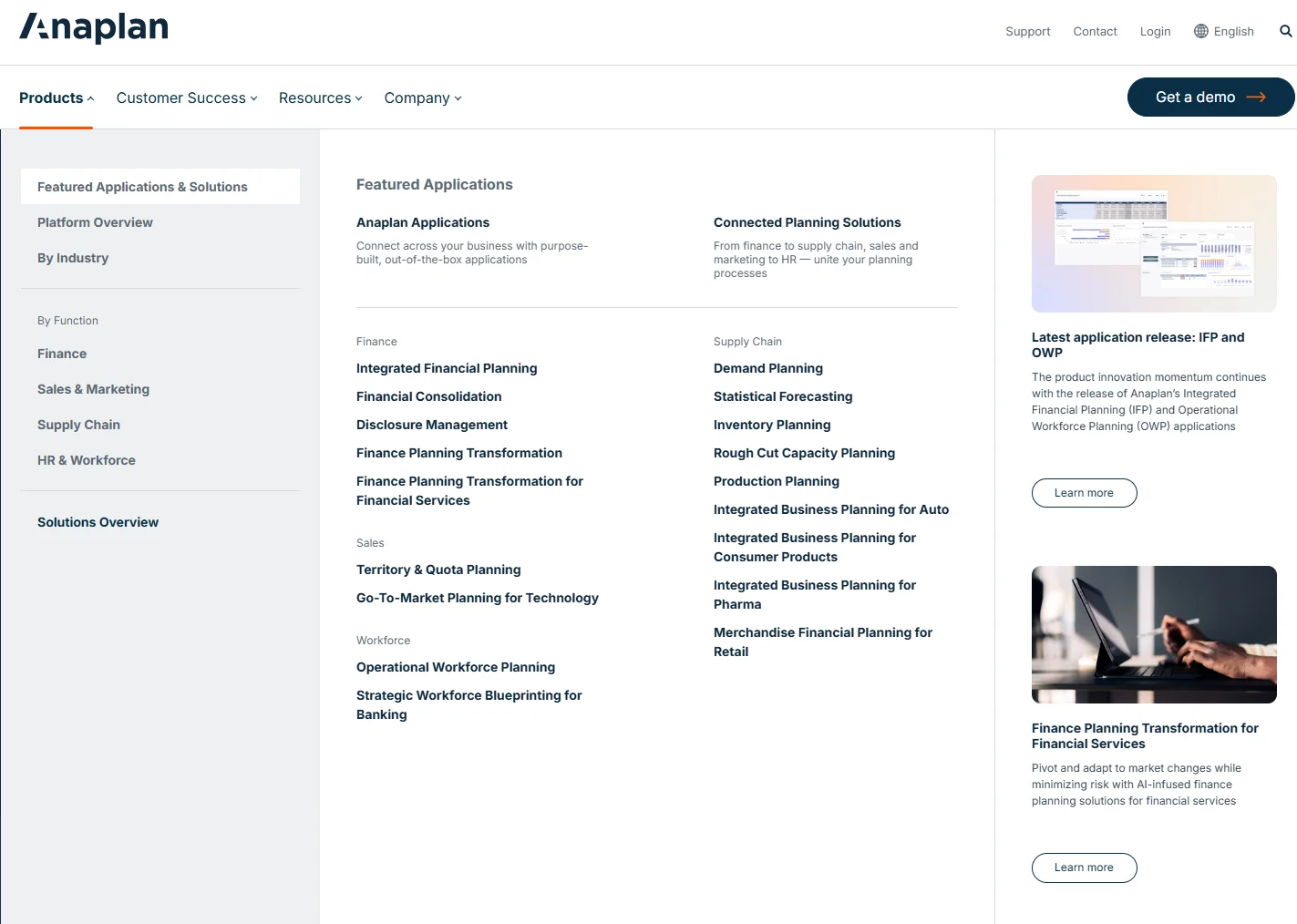This screenshot has width=1297, height=924.
Task: Open Rough Cut Capacity Planning
Action: (x=804, y=453)
